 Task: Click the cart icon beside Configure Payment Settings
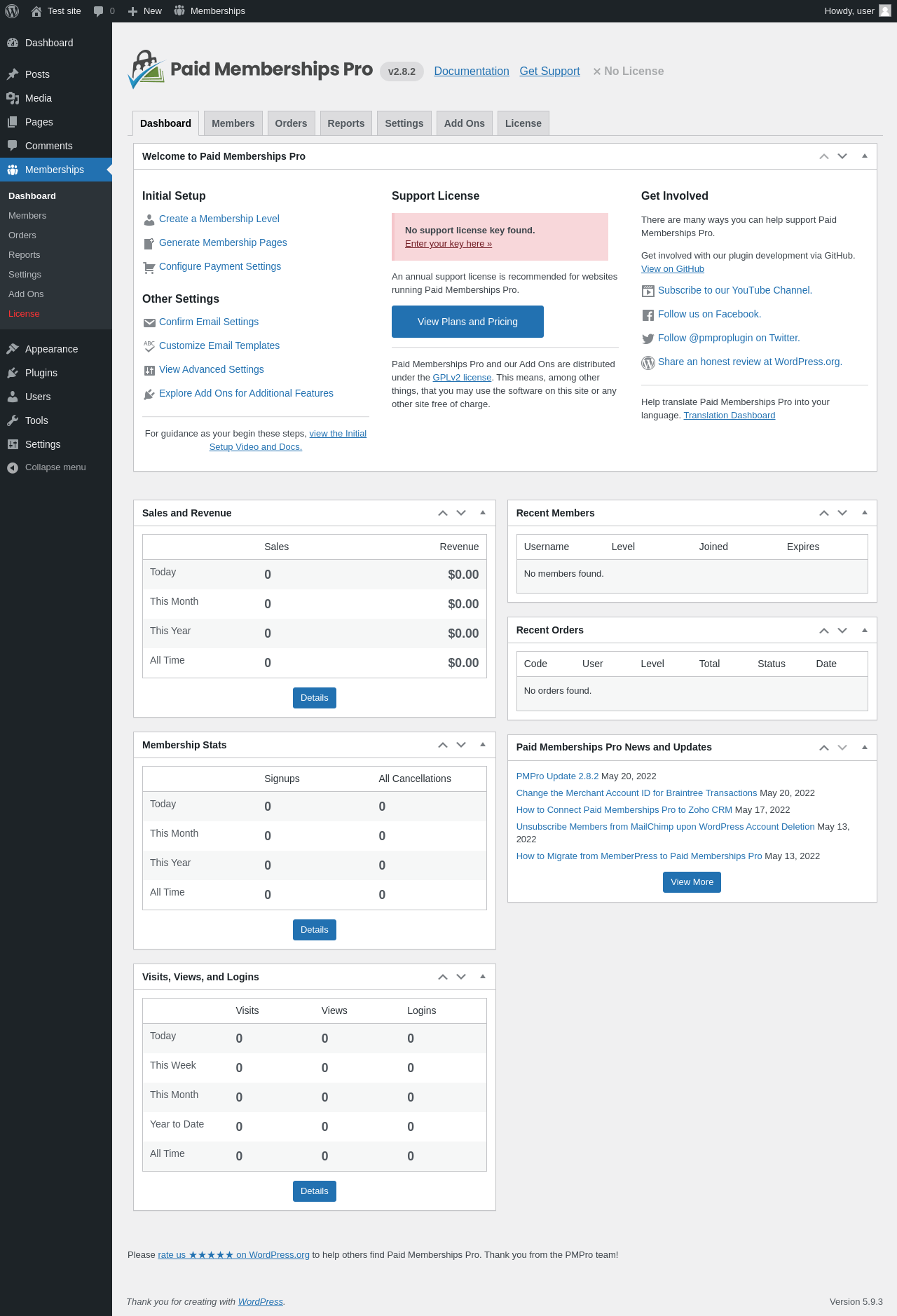tap(149, 268)
